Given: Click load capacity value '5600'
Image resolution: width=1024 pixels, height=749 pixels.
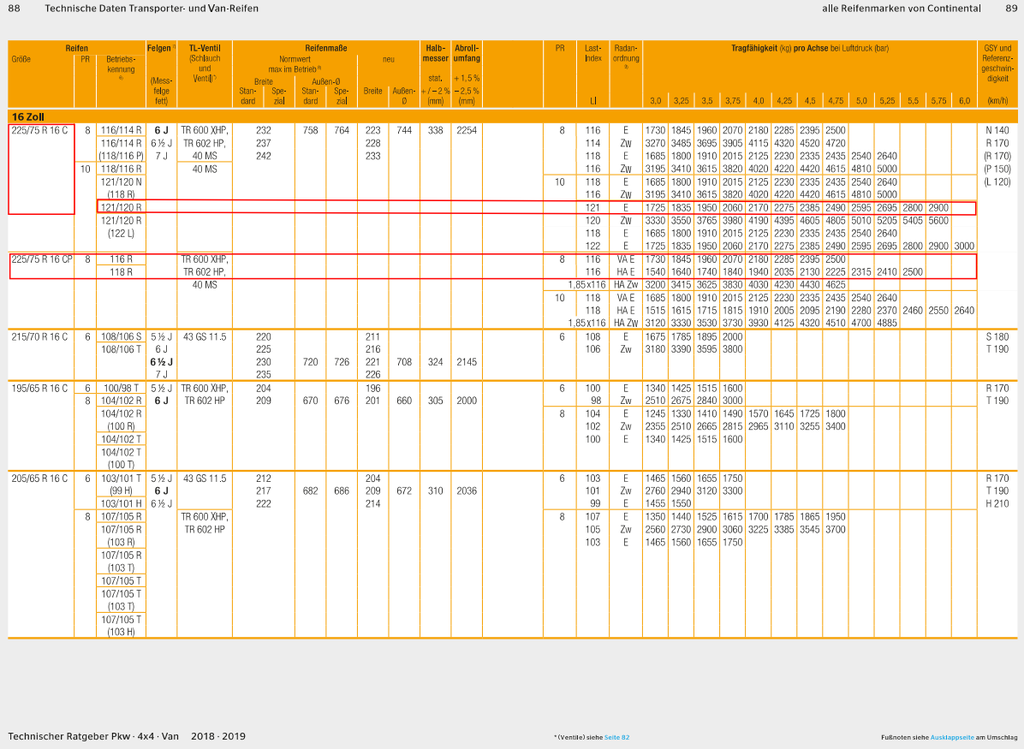Looking at the screenshot, I should pyautogui.click(x=938, y=221).
